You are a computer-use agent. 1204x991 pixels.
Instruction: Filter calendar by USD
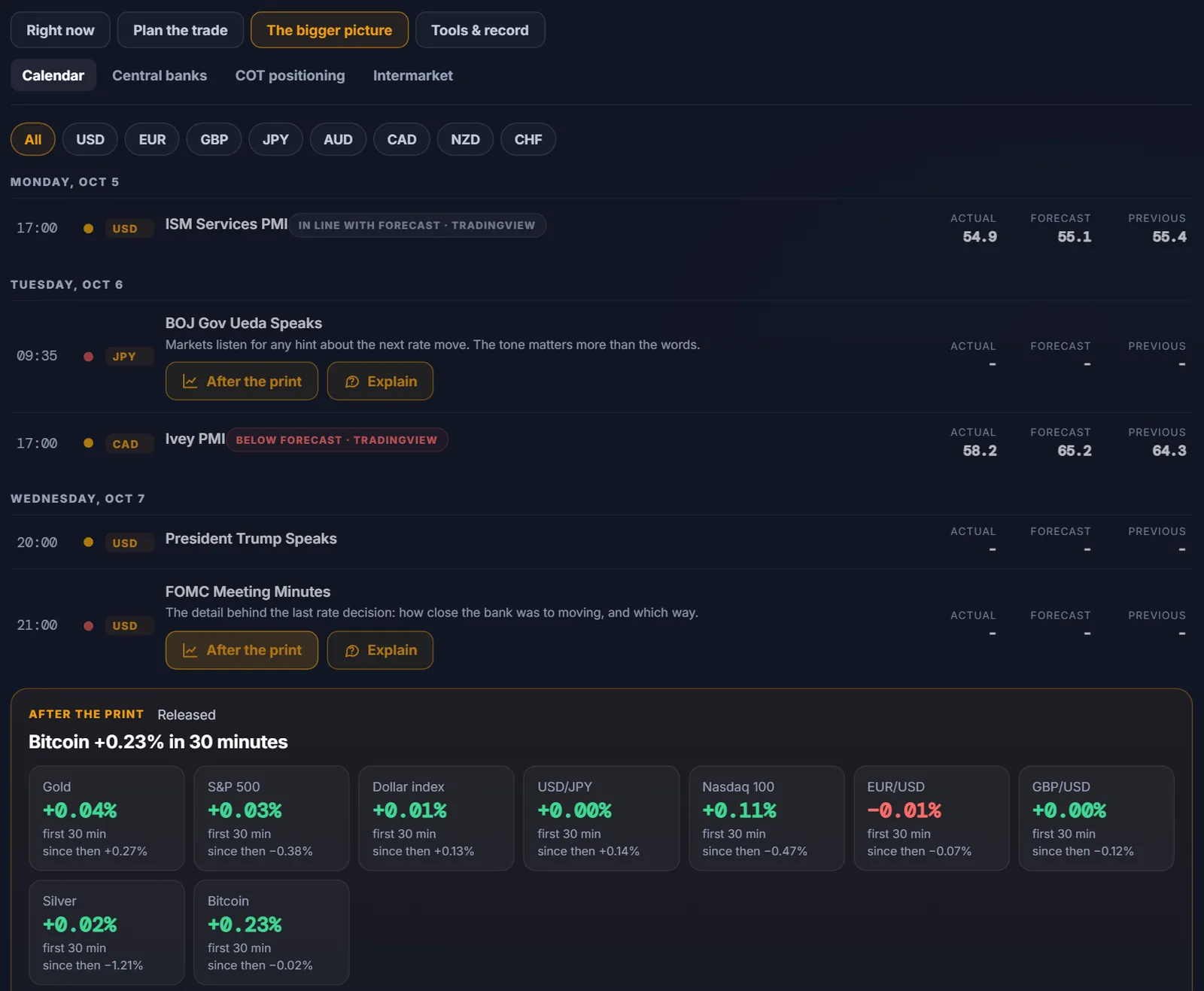coord(90,139)
